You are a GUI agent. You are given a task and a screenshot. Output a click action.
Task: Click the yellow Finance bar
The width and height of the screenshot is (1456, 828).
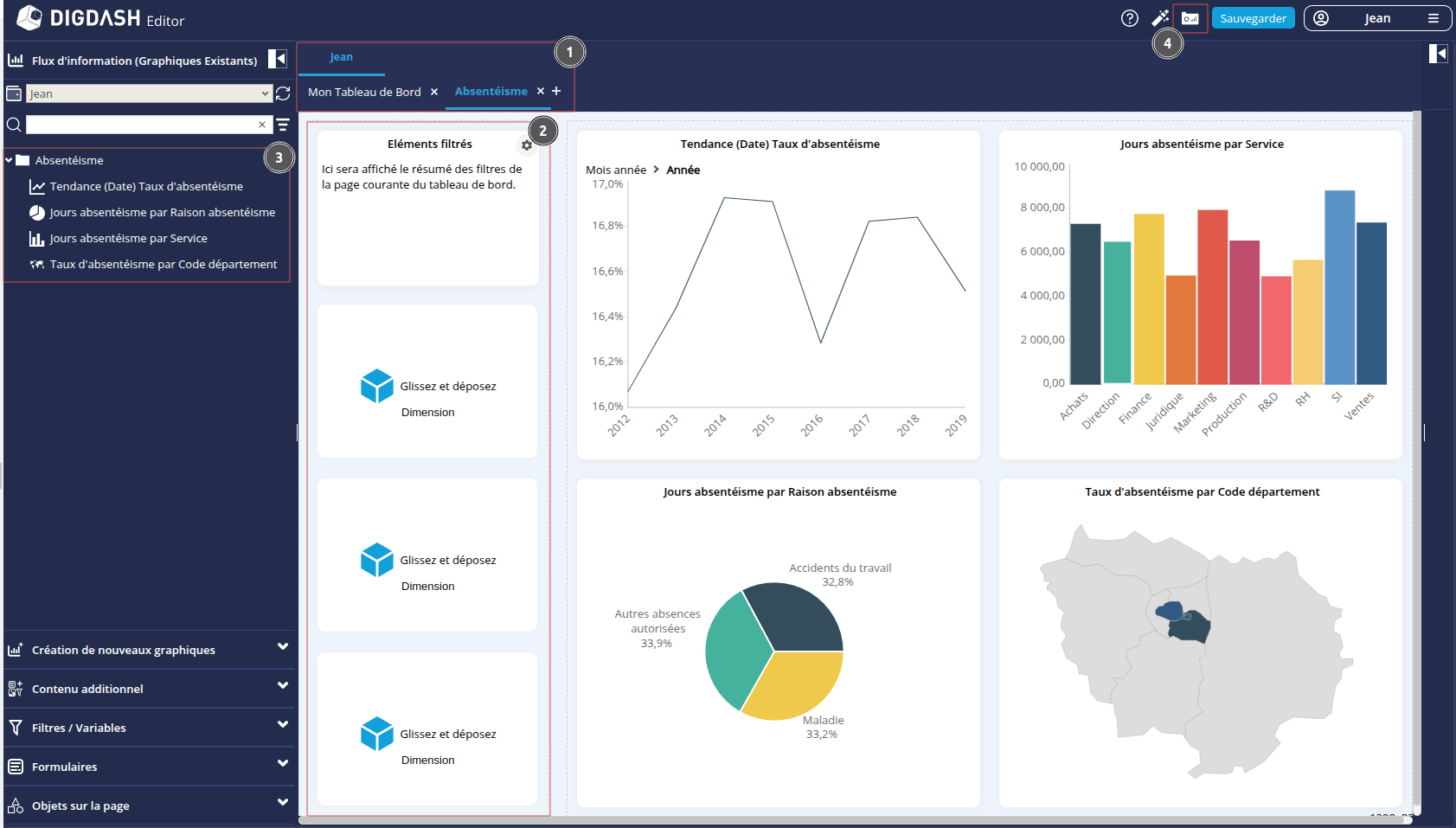(1149, 298)
